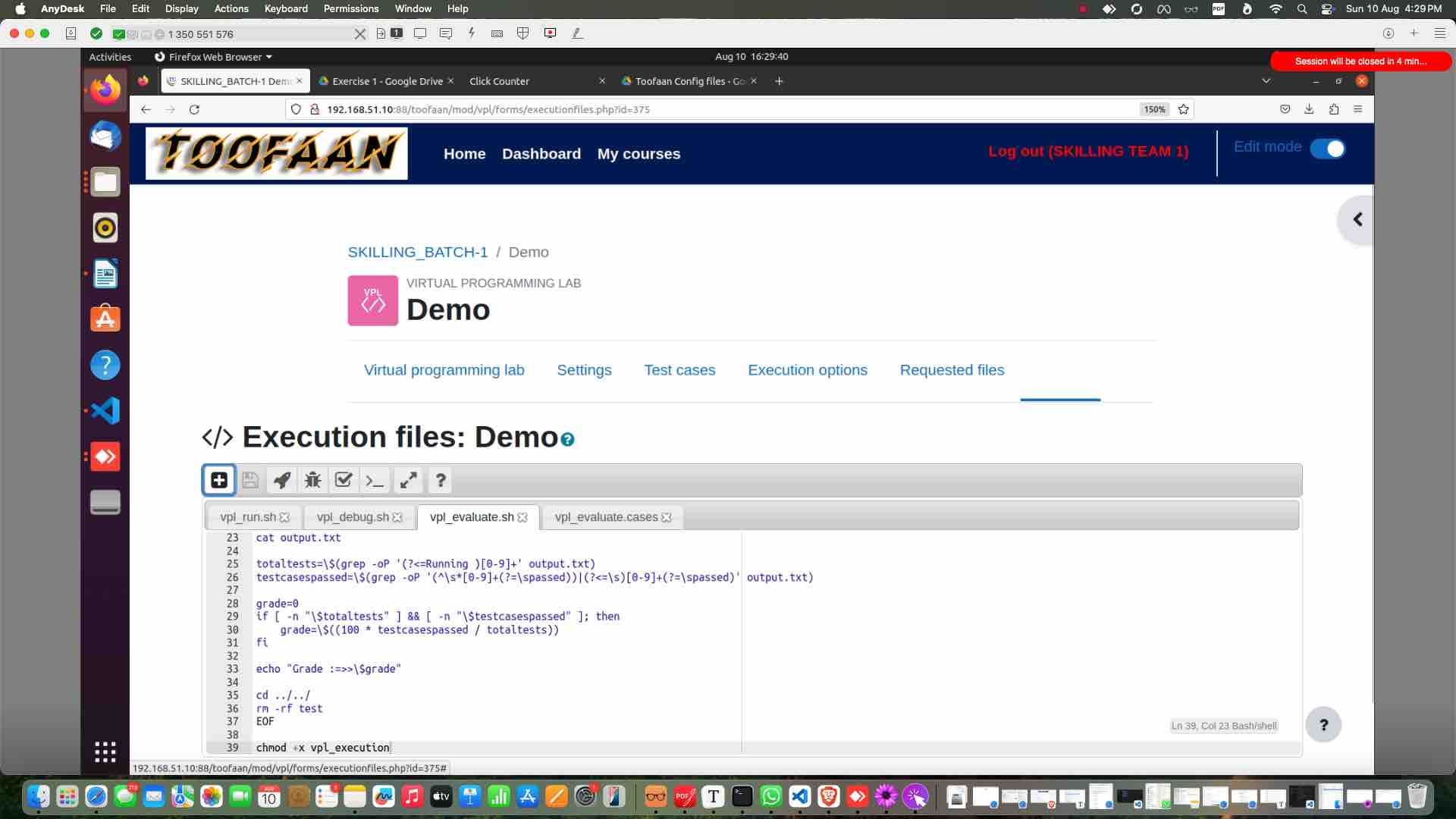Screen dimensions: 1456x819
Task: Select the Test cases tab
Action: point(679,370)
